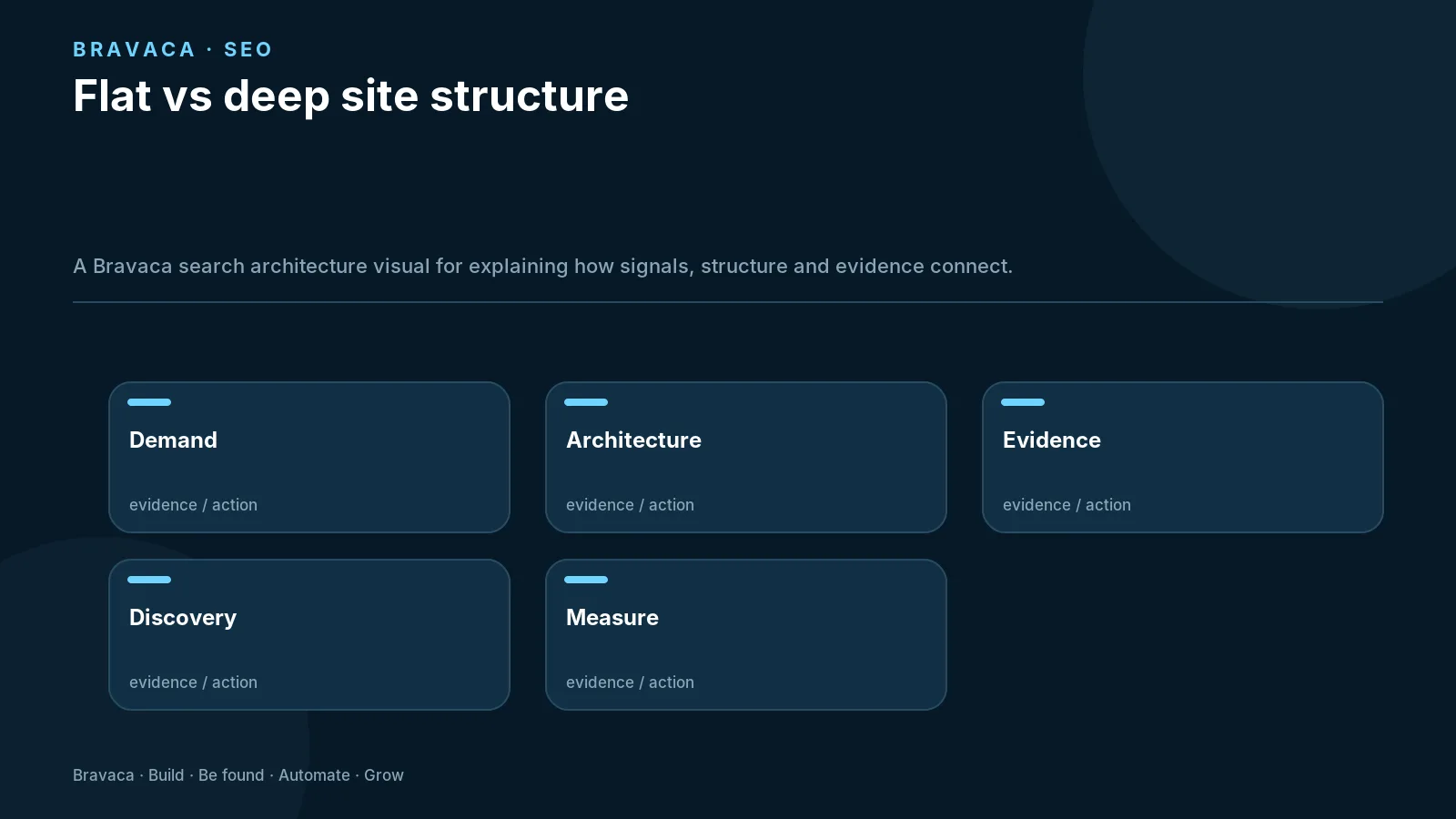Click the subtitle about Bravaca search architecture
This screenshot has height=819, width=1456.
click(542, 266)
